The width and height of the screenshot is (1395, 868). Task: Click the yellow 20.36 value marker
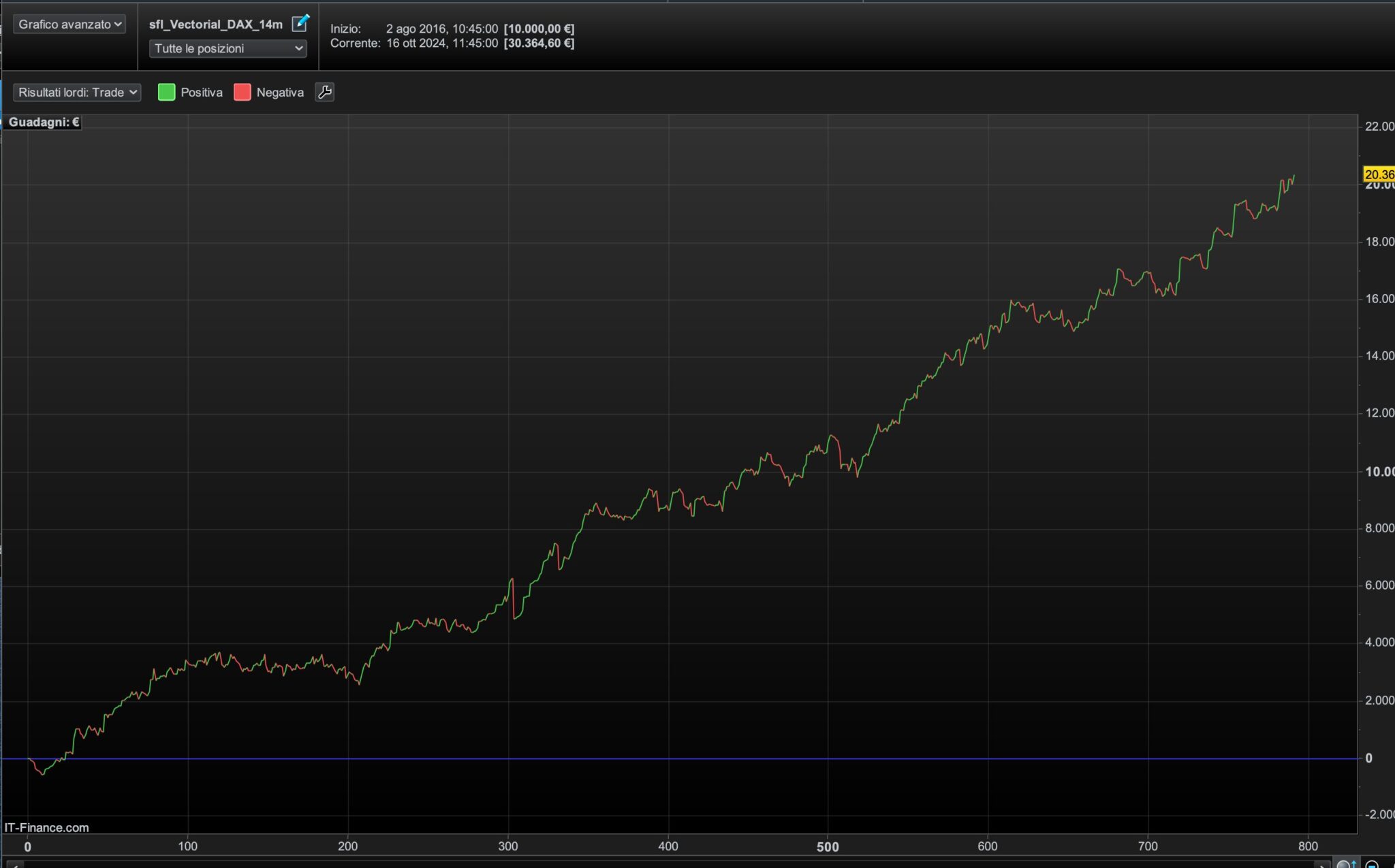tap(1379, 174)
